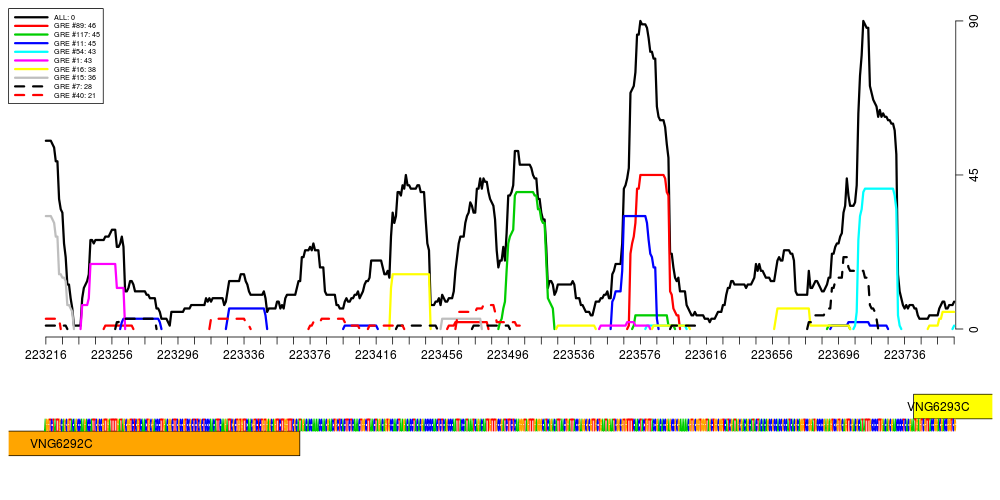Click the top of the tall cyan peak
Screen dimensions: 1000x500
click(878, 188)
